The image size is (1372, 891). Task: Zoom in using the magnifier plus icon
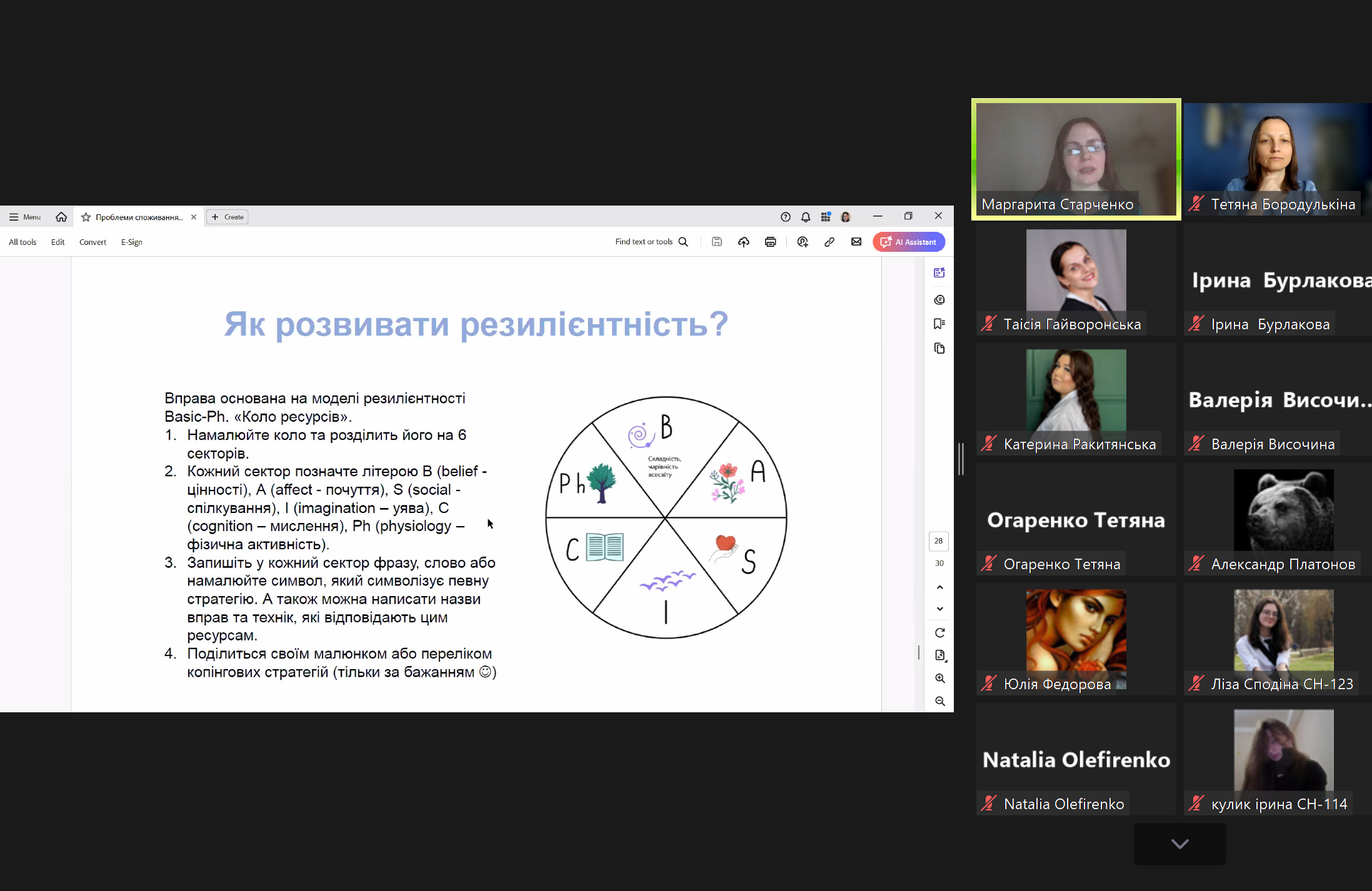click(939, 679)
